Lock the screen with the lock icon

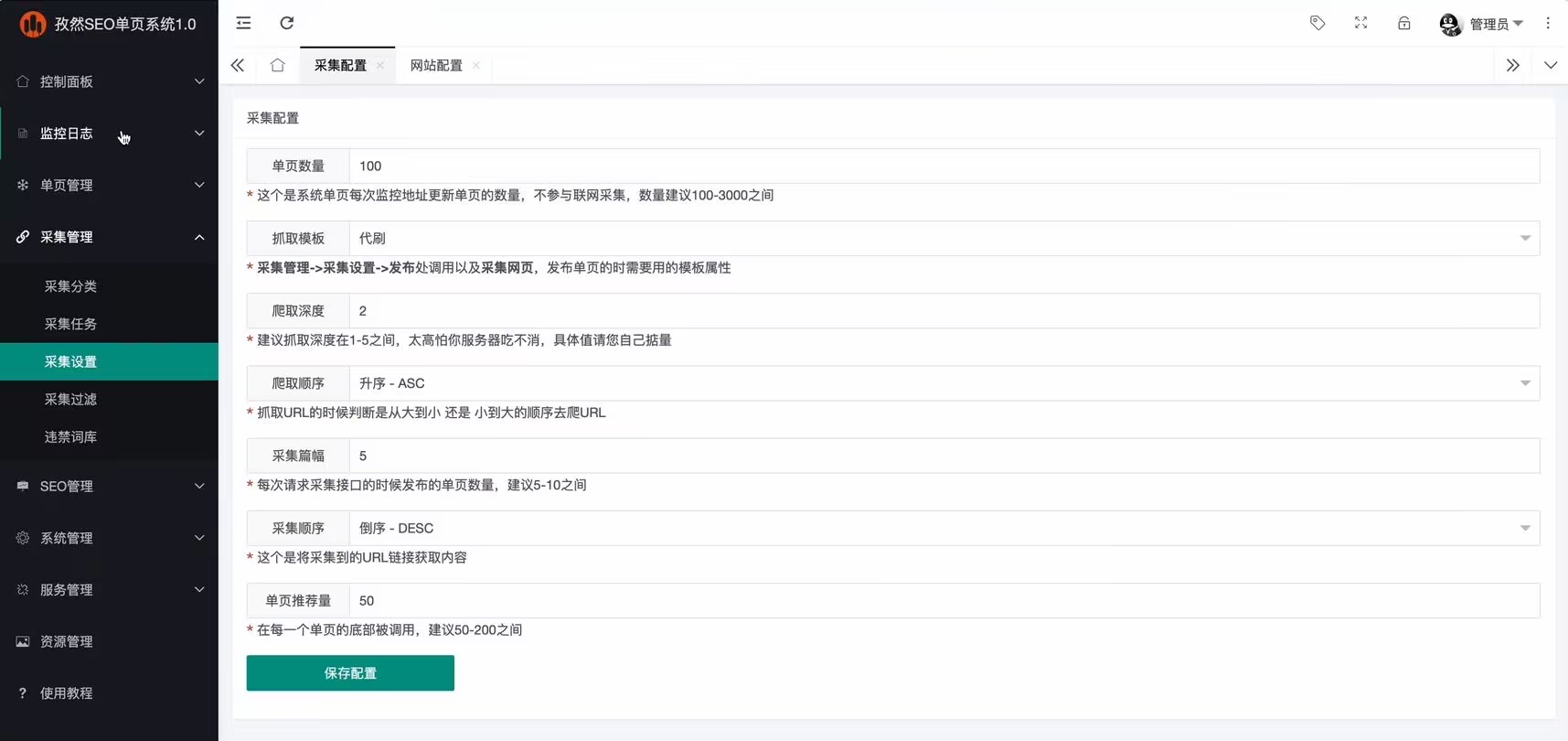coord(1404,23)
